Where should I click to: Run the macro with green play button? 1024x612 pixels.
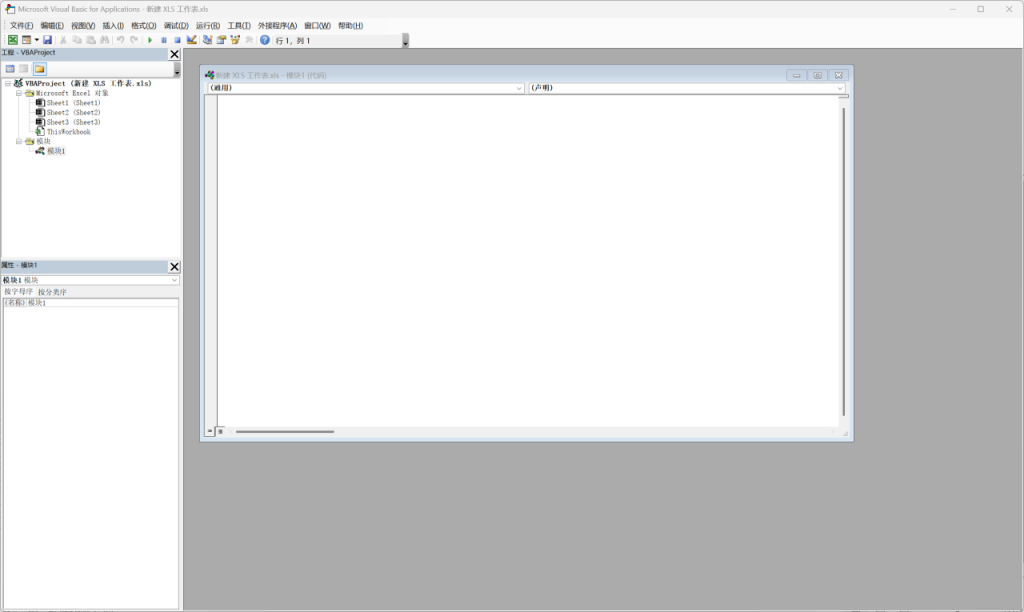(x=150, y=40)
